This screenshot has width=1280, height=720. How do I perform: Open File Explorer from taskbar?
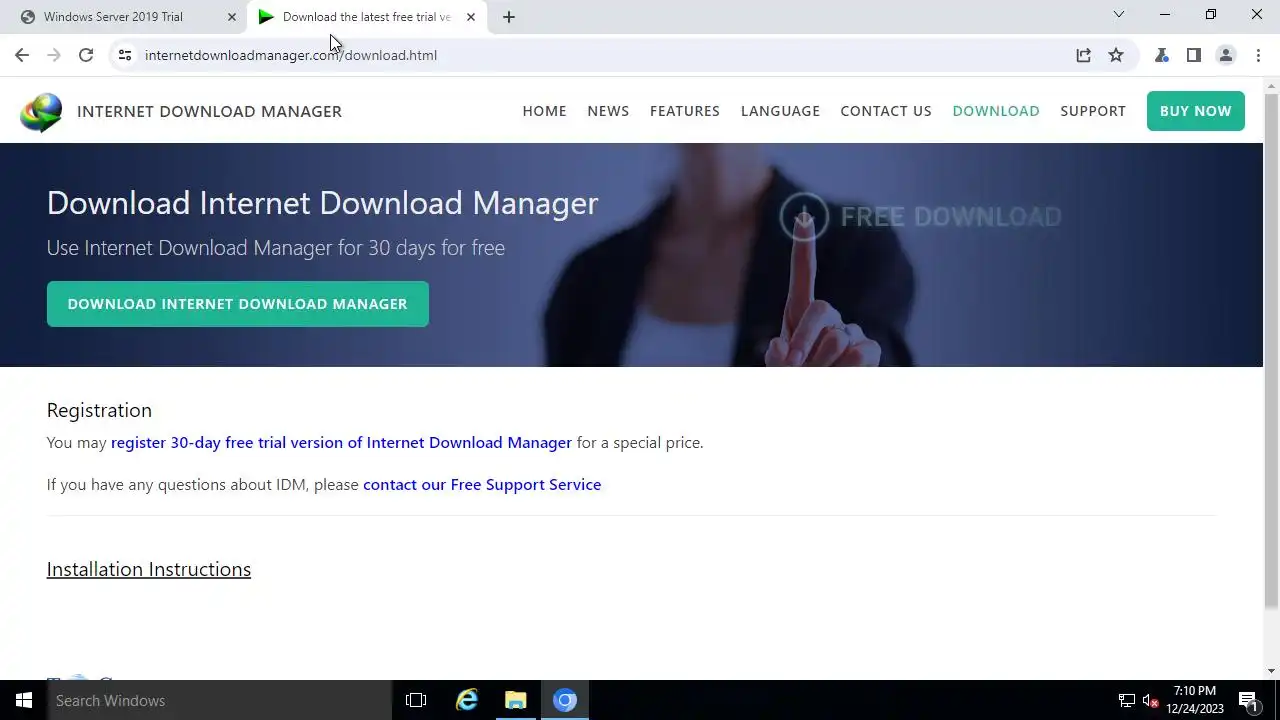(516, 700)
